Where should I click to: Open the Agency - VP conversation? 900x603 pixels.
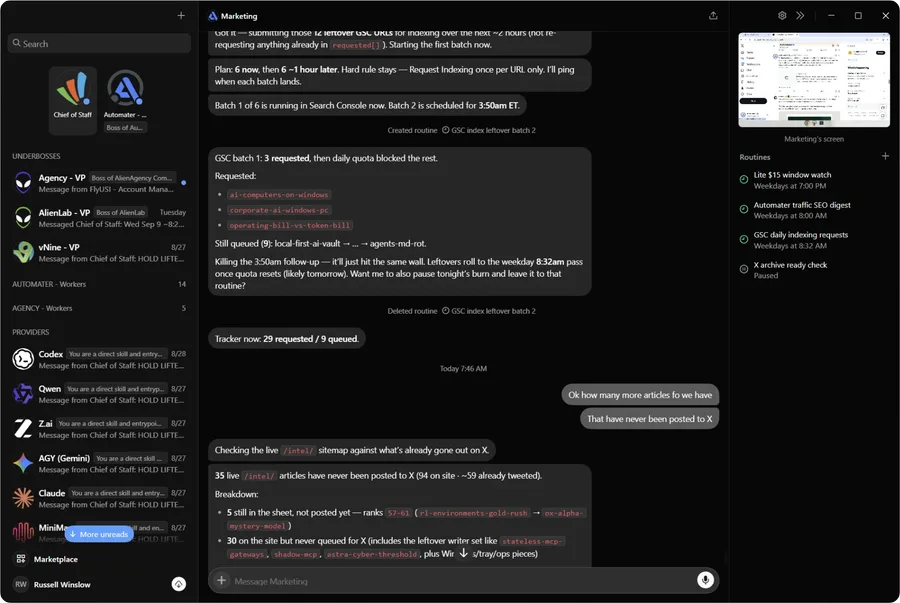[x=99, y=183]
